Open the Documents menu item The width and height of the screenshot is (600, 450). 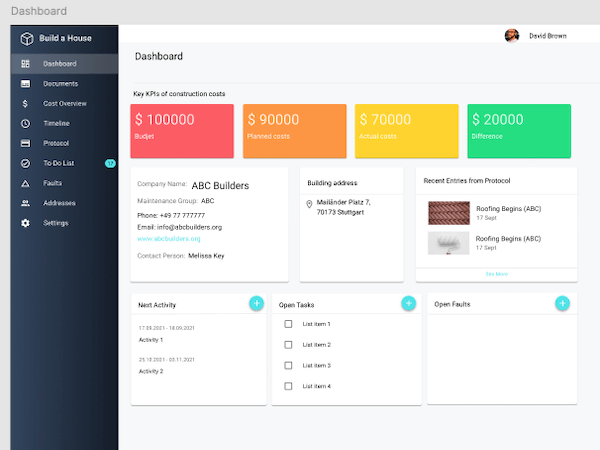click(60, 83)
